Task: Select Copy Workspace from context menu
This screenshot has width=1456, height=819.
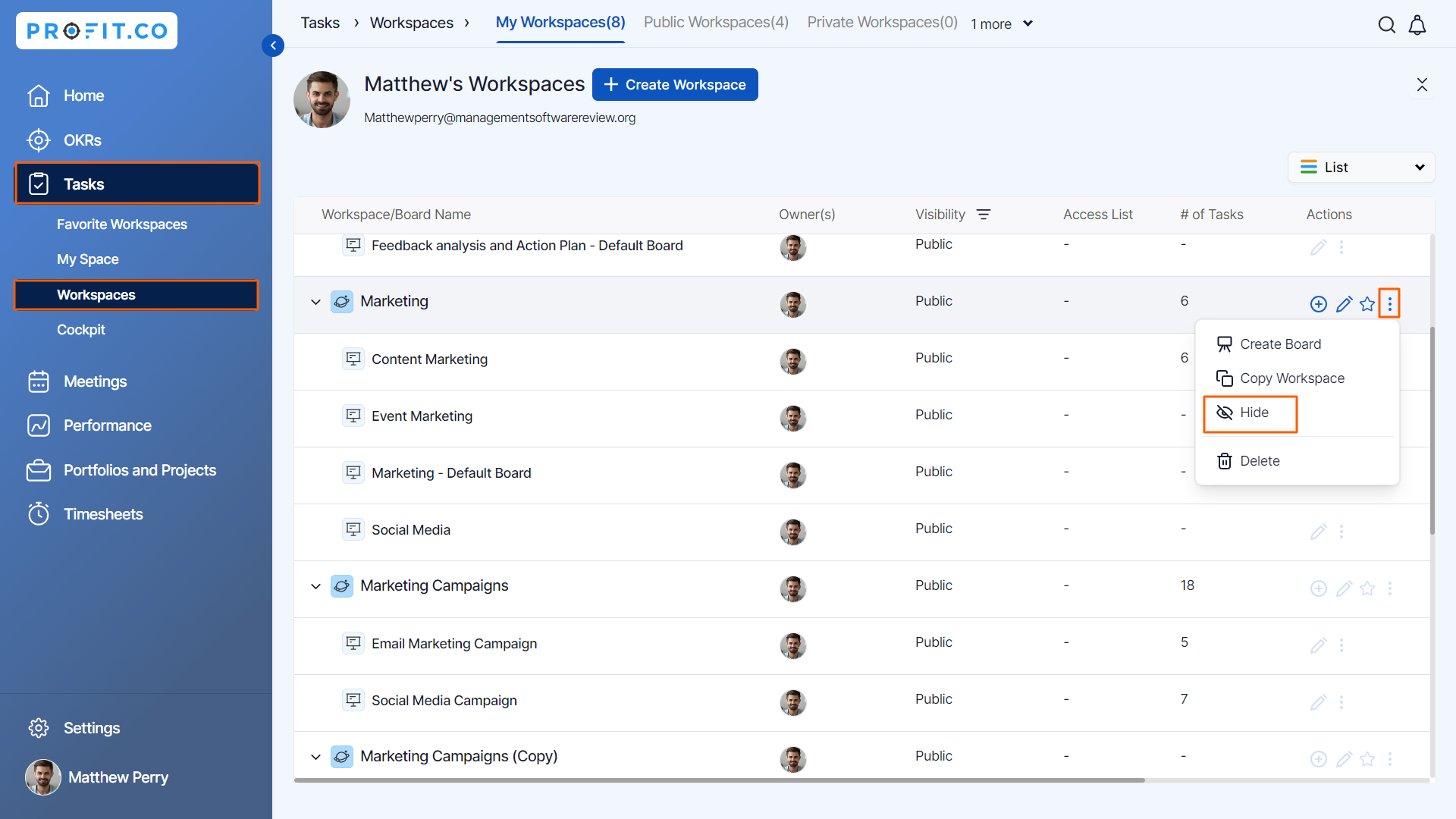Action: point(1291,378)
